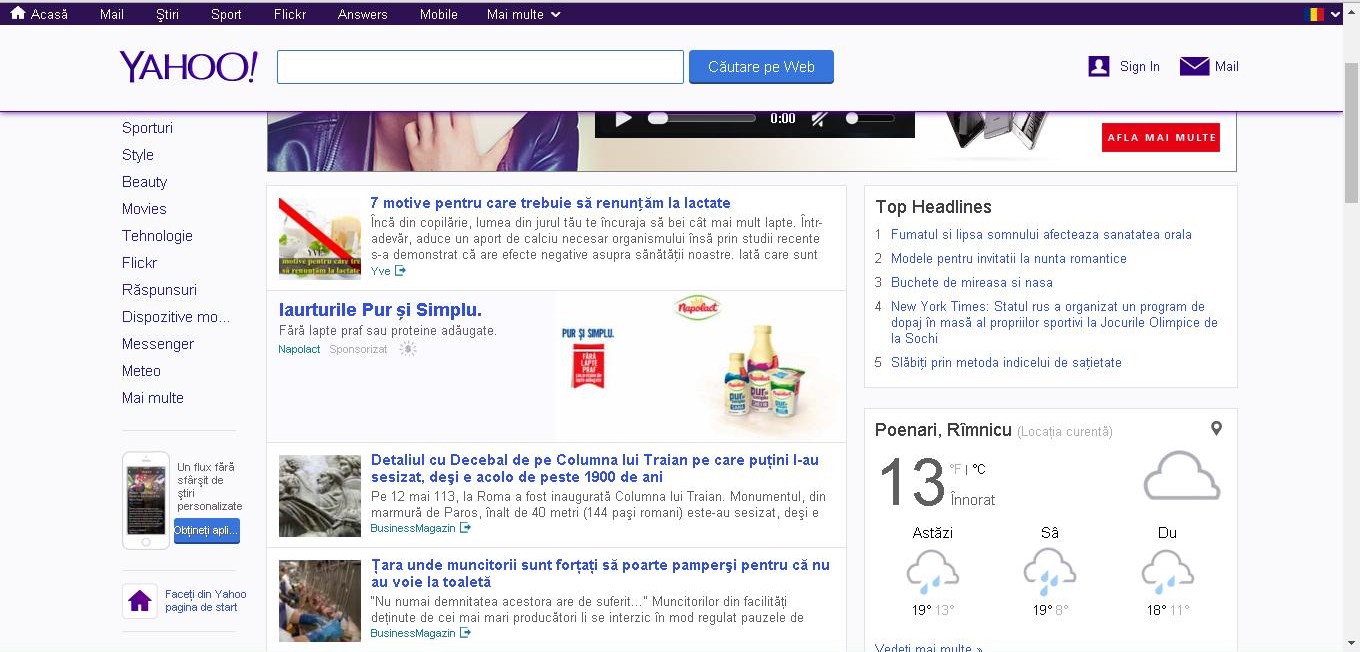Open Sporturi in left sidebar
This screenshot has width=1360, height=652.
point(147,128)
